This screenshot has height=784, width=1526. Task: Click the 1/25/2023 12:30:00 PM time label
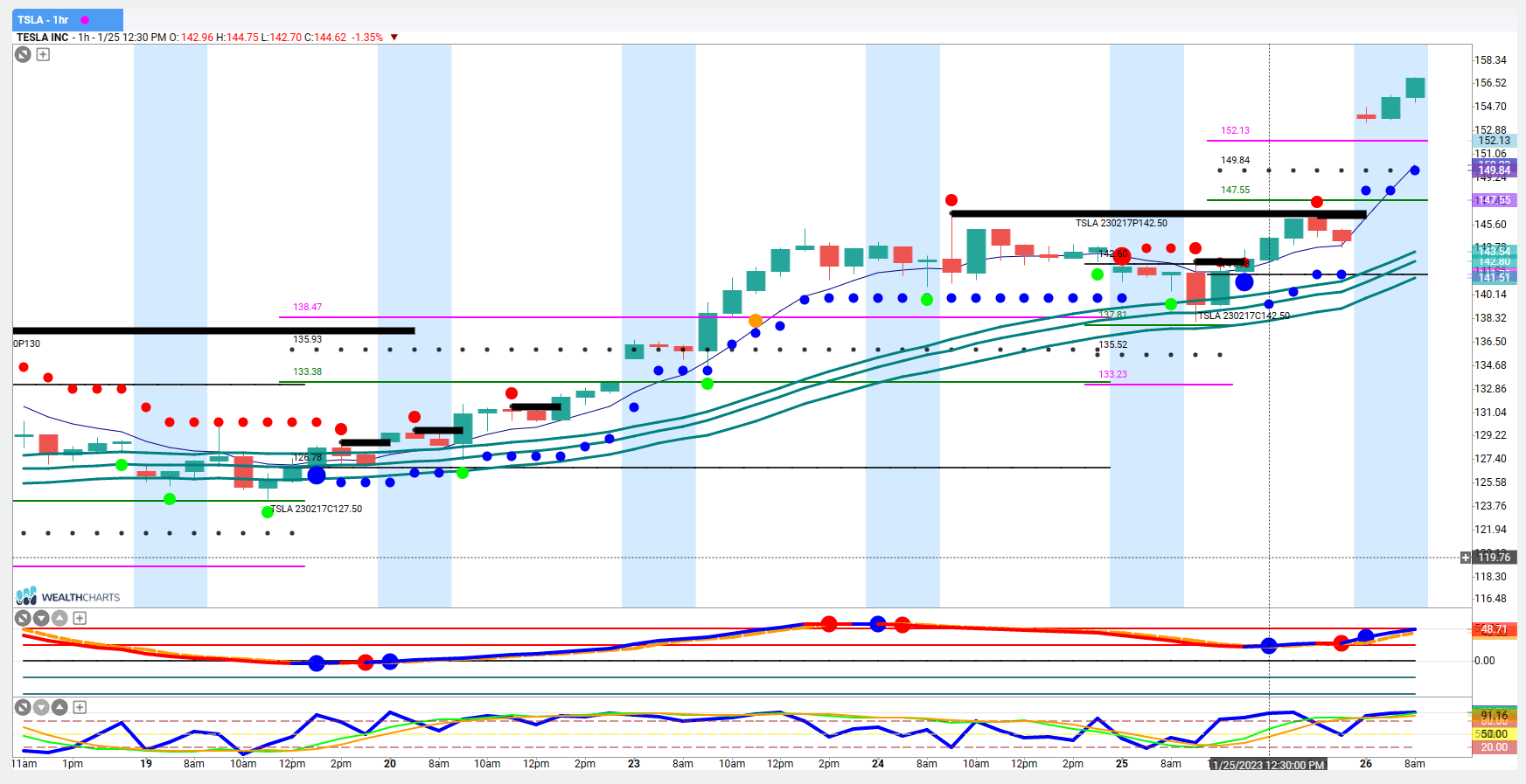pos(1268,765)
